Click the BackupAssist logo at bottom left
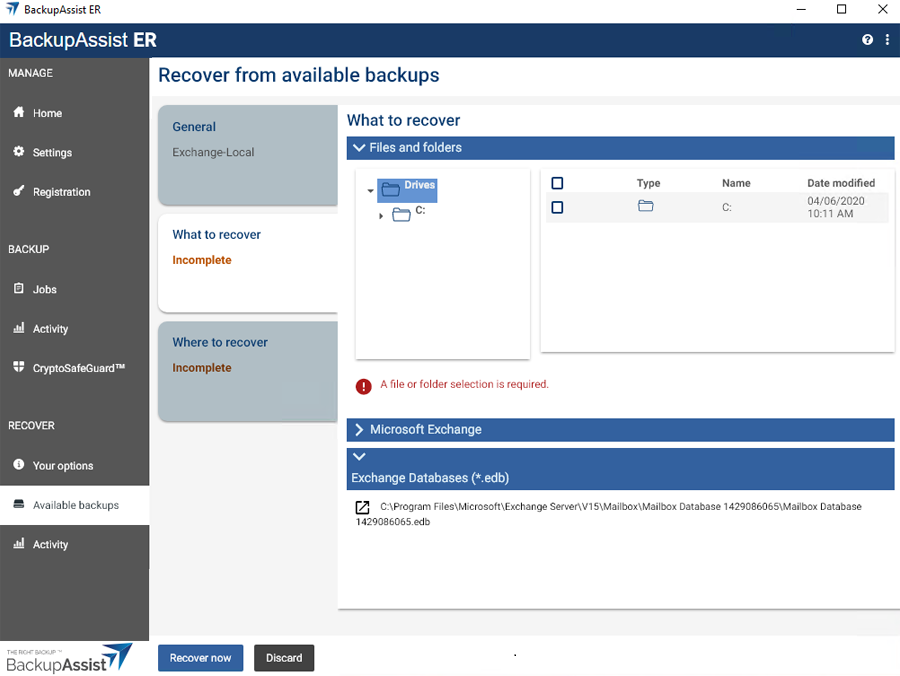 pyautogui.click(x=69, y=659)
